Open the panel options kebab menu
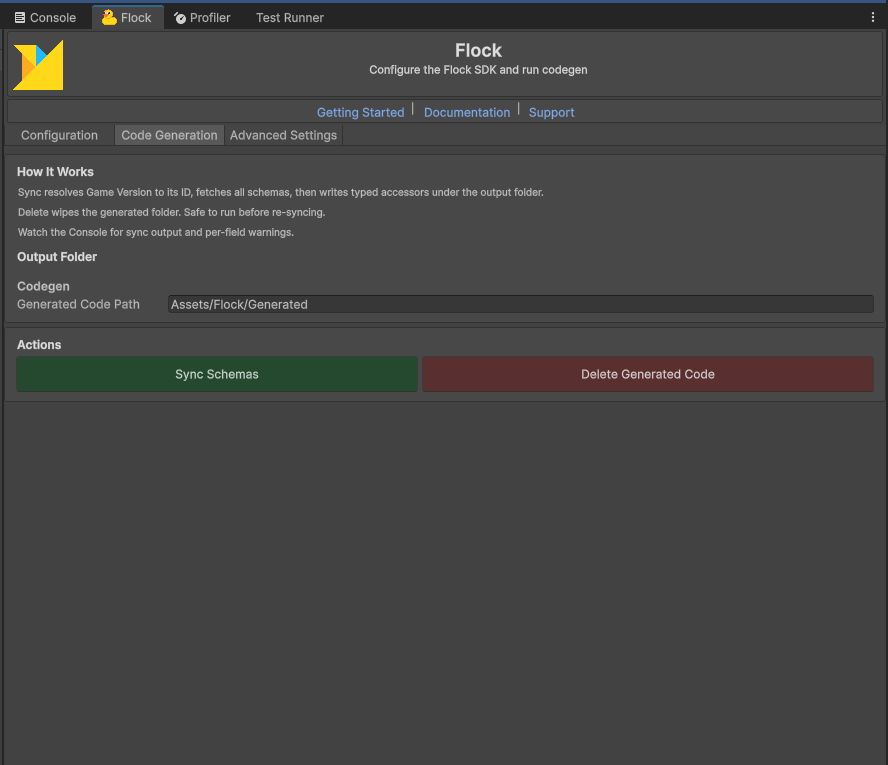 coord(872,18)
